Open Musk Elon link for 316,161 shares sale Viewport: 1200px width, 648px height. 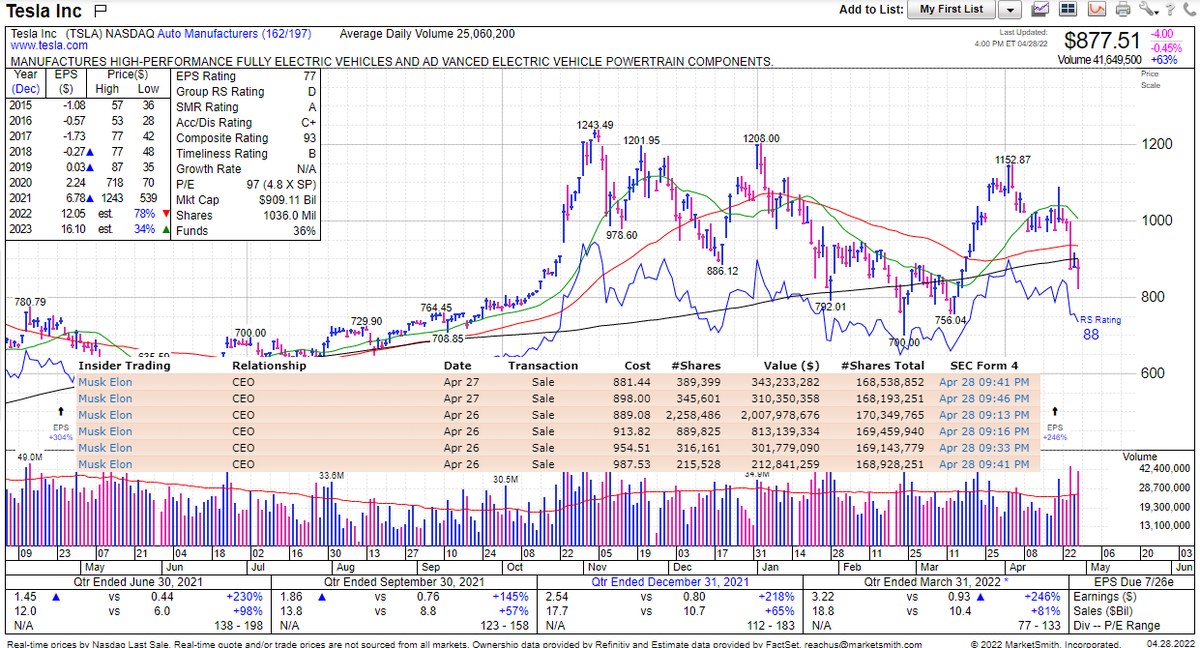[105, 448]
